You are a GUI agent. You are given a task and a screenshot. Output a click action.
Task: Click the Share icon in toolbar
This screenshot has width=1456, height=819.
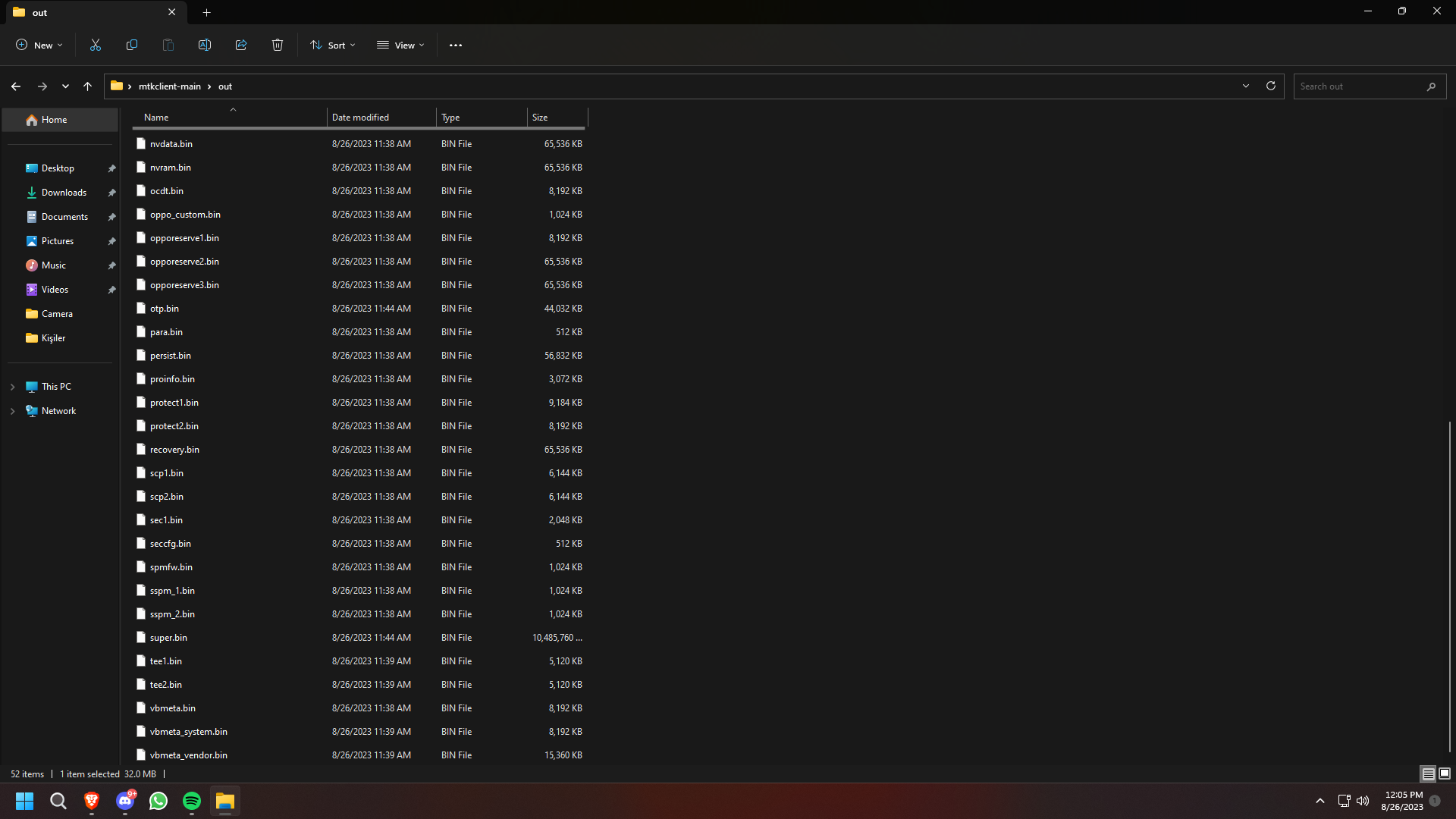tap(241, 45)
